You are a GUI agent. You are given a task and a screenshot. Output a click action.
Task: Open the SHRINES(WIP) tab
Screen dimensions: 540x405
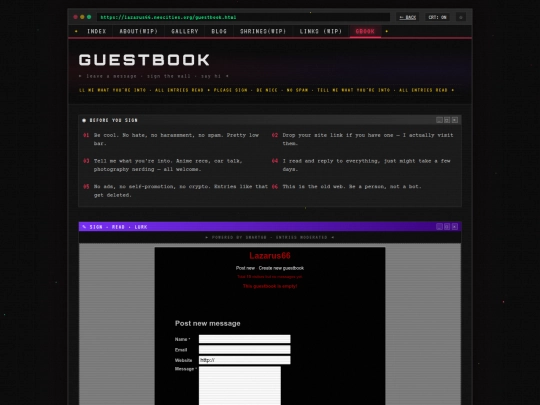(x=263, y=31)
